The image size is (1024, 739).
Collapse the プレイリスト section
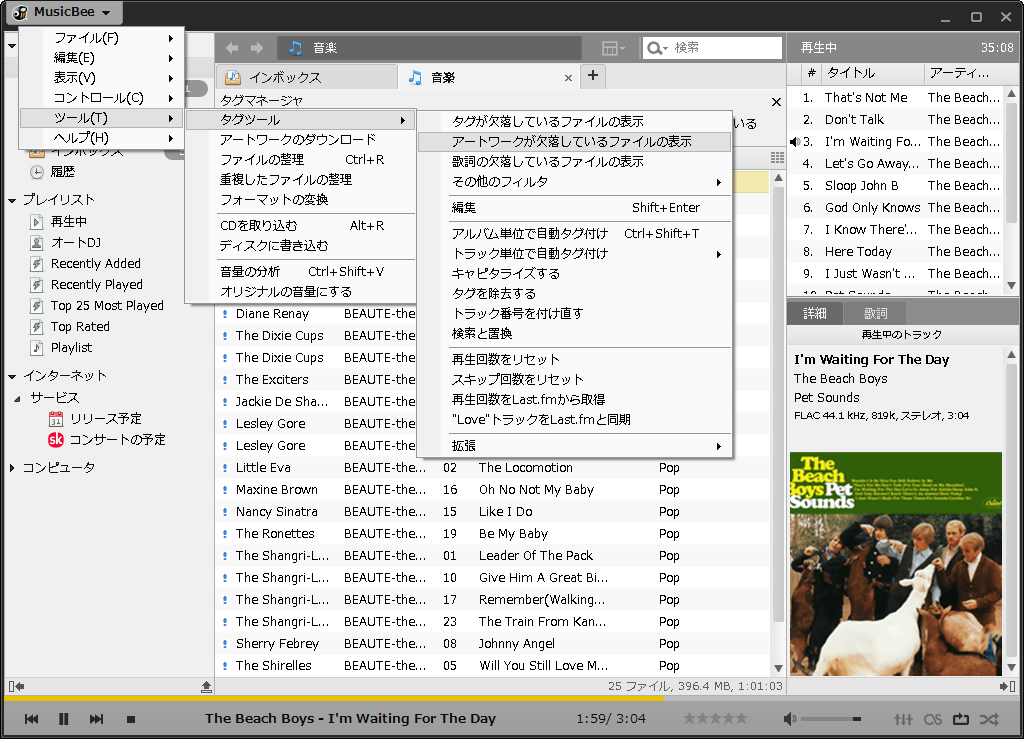(x=12, y=200)
